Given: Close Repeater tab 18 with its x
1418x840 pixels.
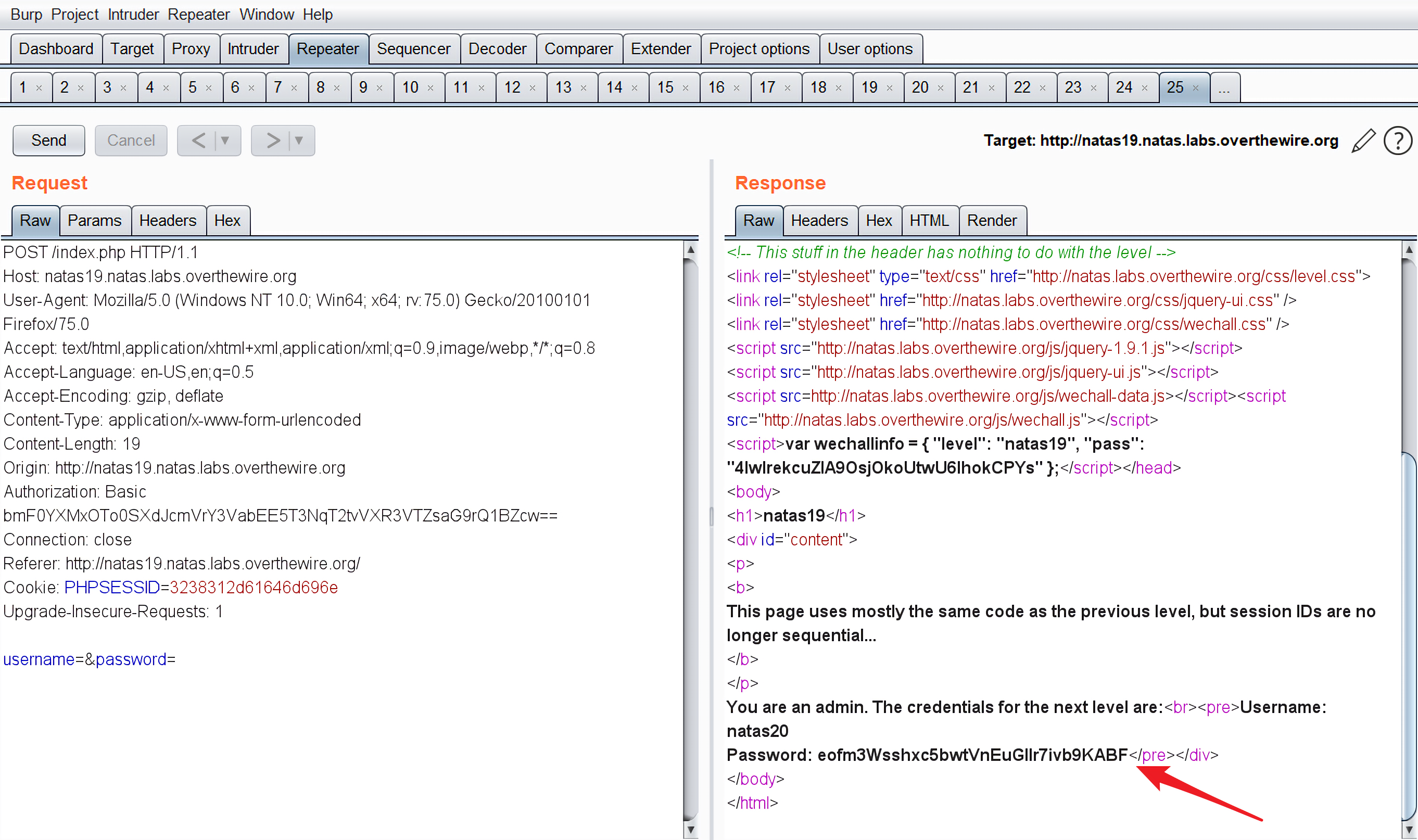Looking at the screenshot, I should coord(838,88).
